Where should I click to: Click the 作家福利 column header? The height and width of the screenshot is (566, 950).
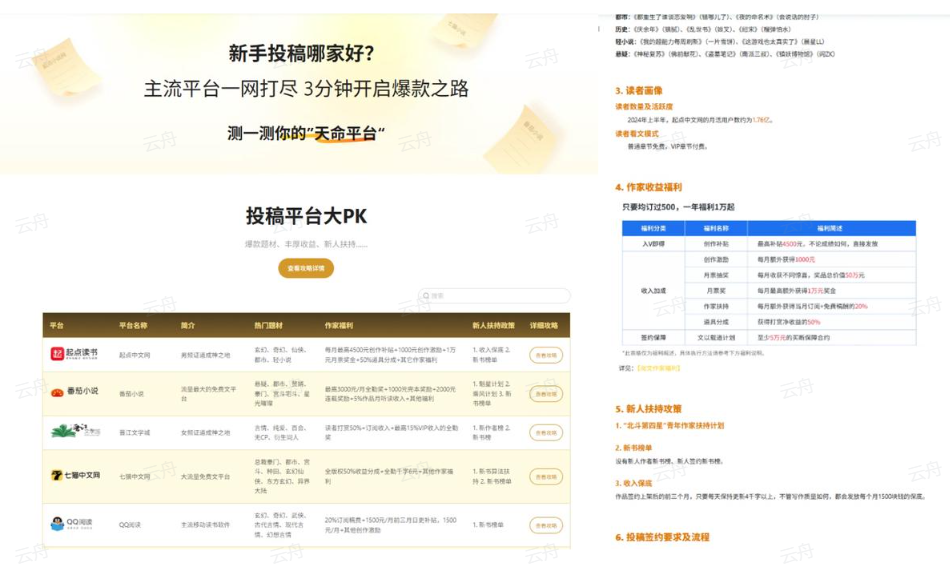click(x=339, y=325)
